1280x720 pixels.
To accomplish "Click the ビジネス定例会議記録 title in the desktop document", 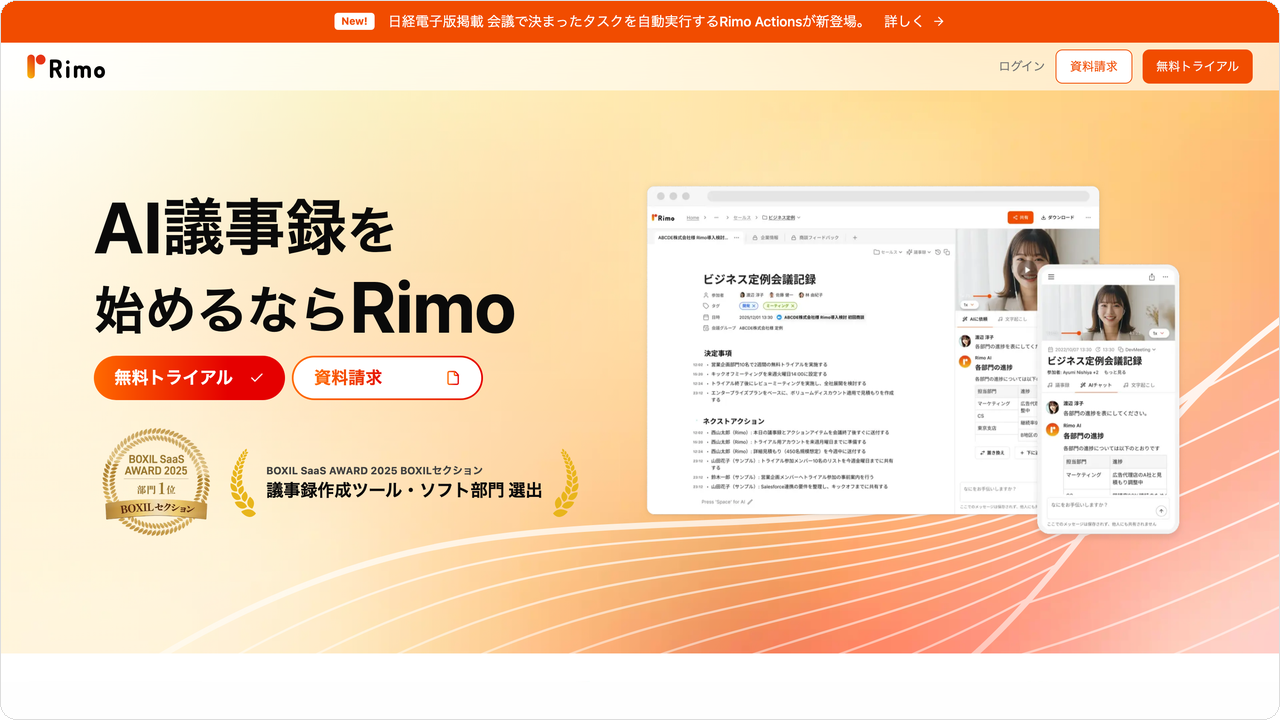I will tap(760, 279).
